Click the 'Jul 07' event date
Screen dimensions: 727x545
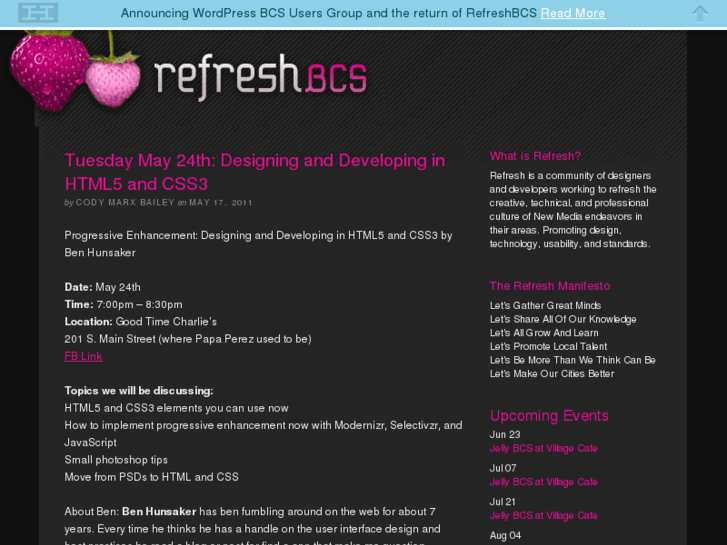(503, 468)
